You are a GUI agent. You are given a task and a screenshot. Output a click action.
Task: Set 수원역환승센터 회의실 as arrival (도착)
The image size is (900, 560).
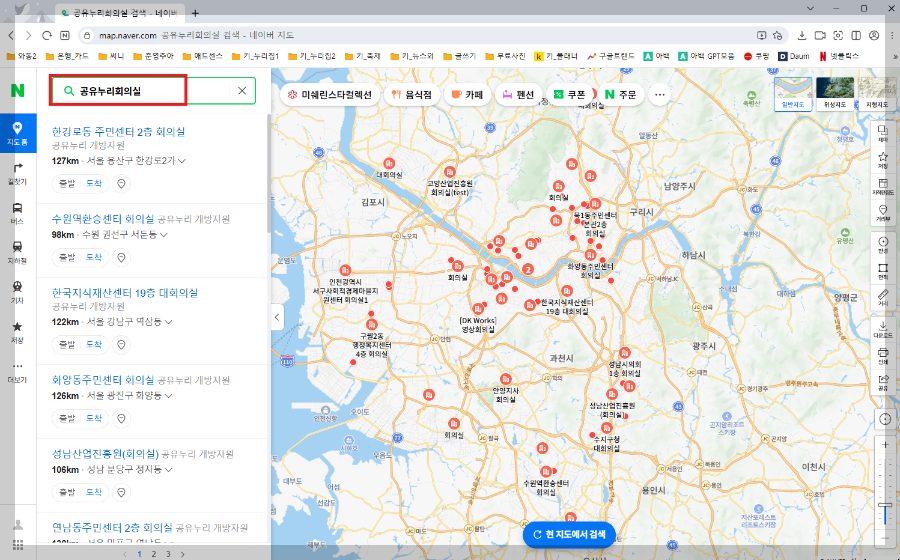click(x=94, y=258)
